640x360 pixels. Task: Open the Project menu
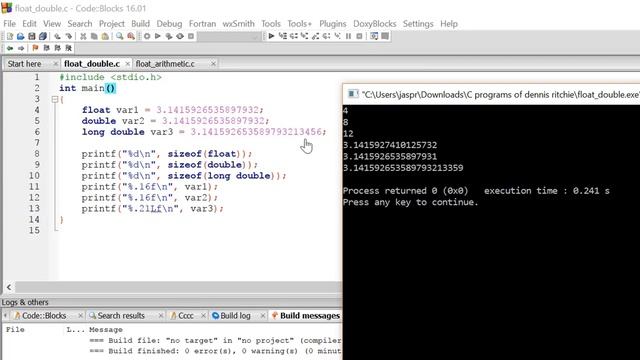coord(111,24)
